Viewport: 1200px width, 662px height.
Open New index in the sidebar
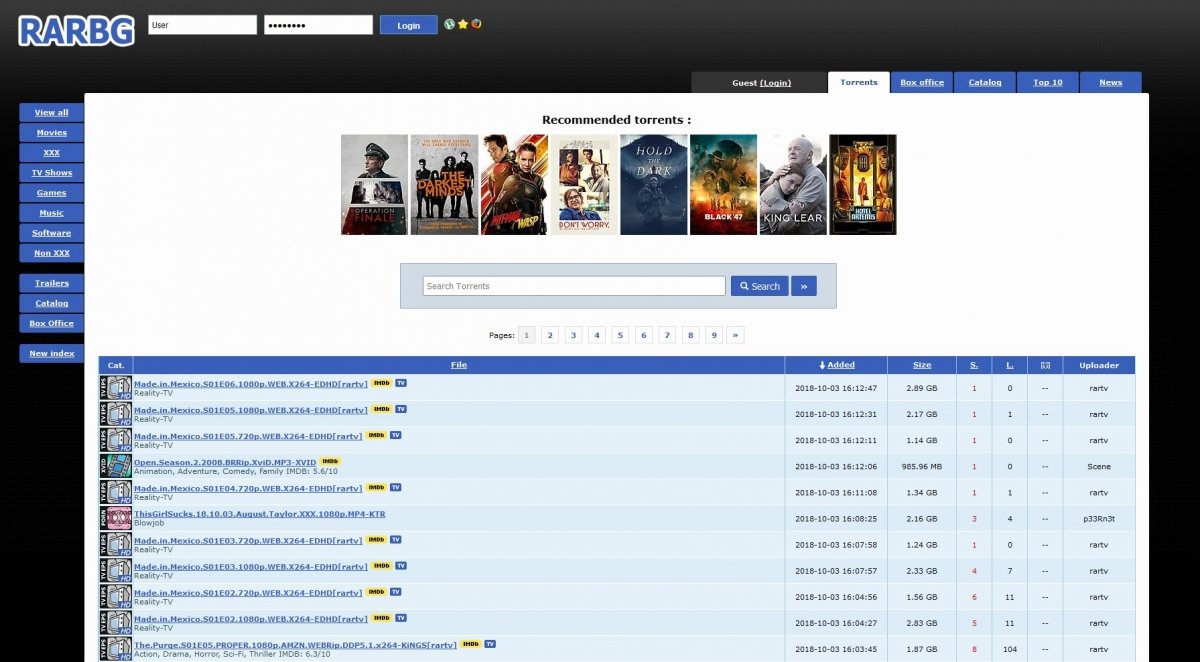(51, 353)
